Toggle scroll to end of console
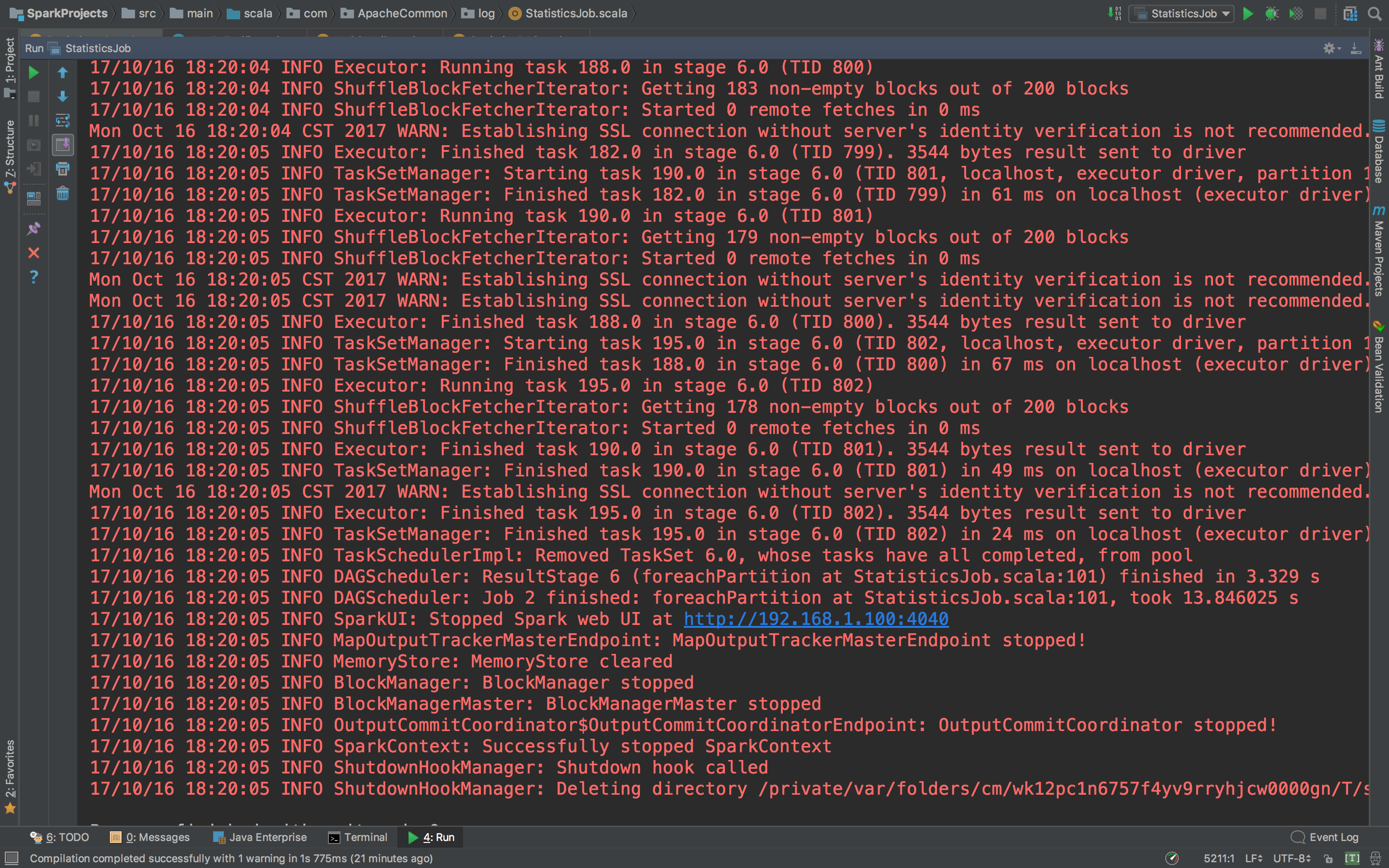 (63, 145)
